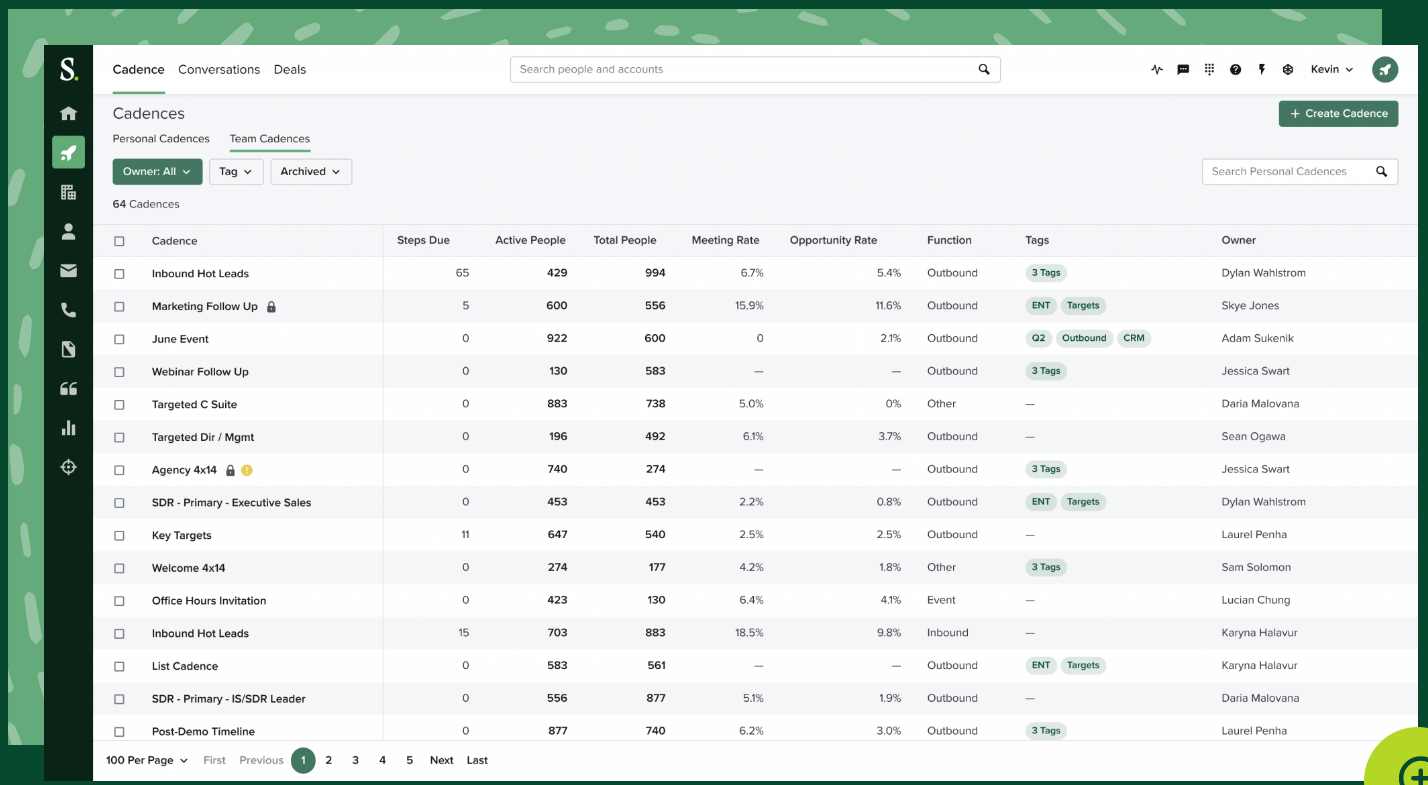Open the People icon in the sidebar

point(68,231)
